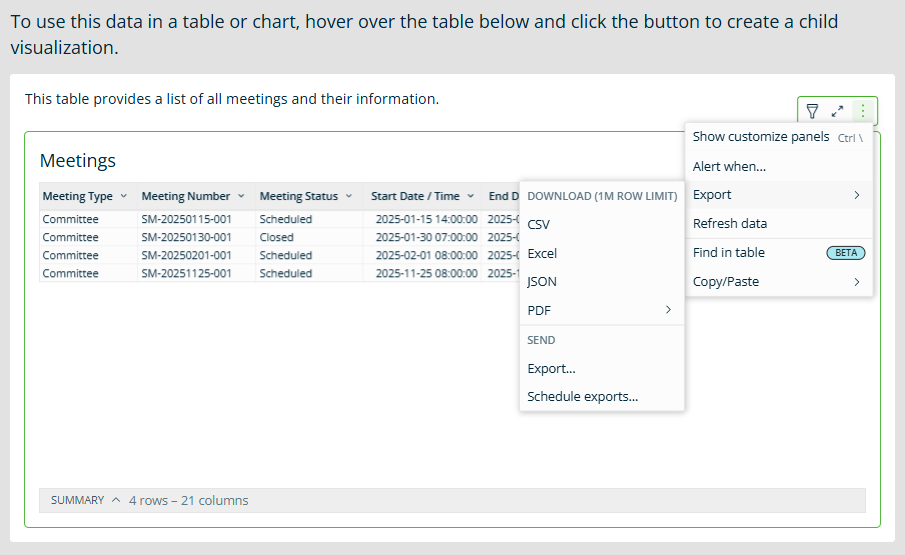Expand the table to full screen
Screen dimensions: 905x555
click(838, 111)
